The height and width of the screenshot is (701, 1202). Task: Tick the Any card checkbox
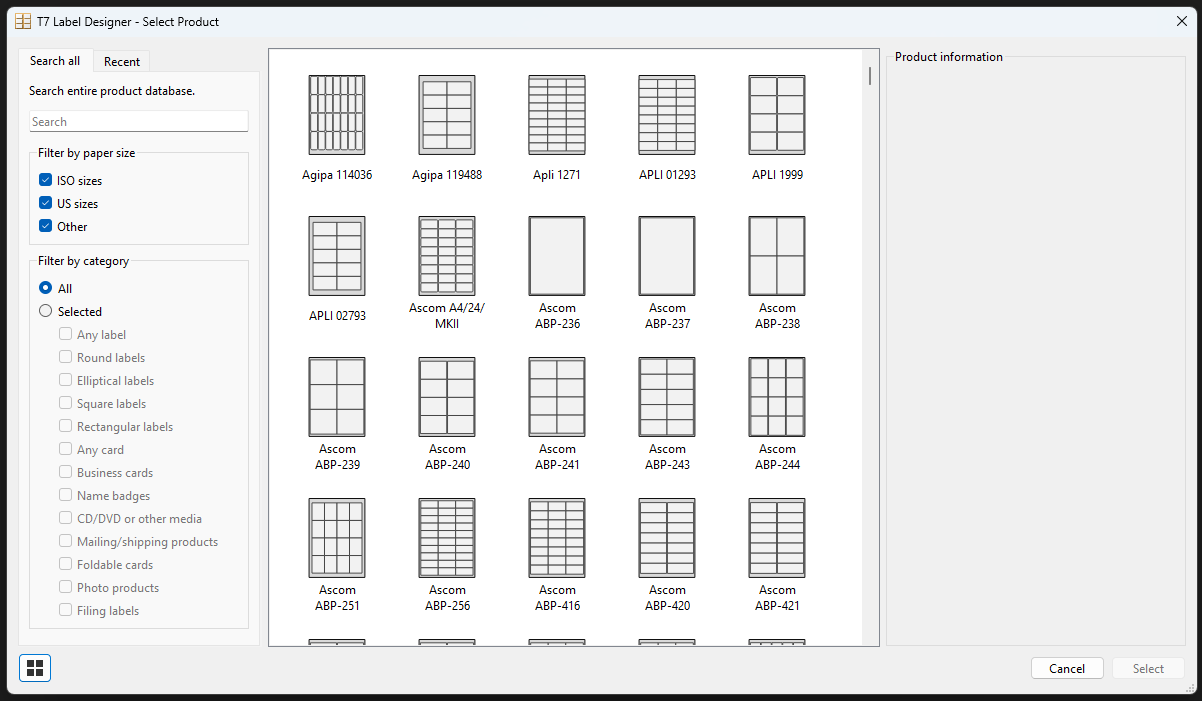[65, 450]
